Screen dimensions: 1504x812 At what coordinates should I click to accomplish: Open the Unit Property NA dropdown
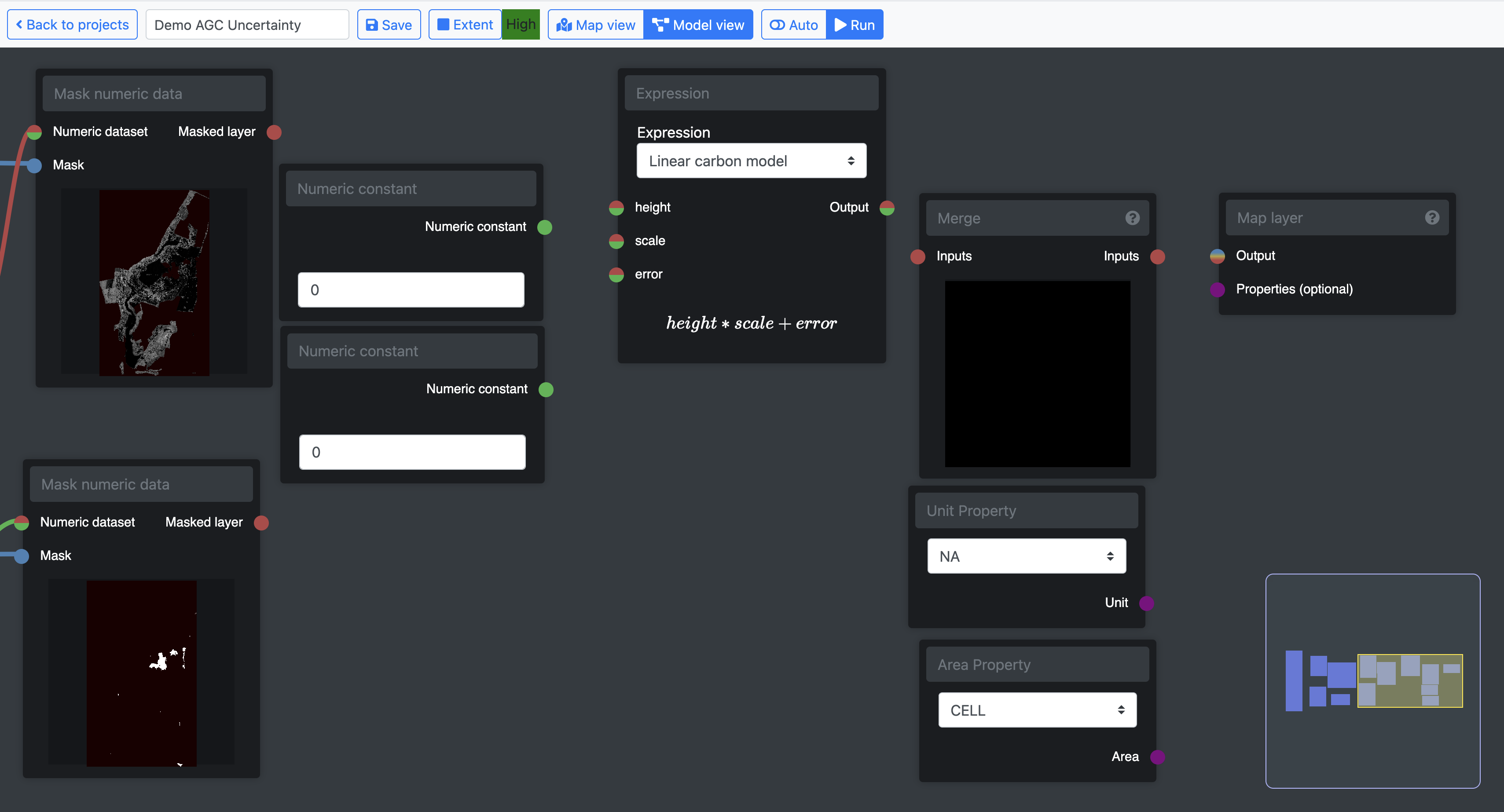[x=1026, y=556]
